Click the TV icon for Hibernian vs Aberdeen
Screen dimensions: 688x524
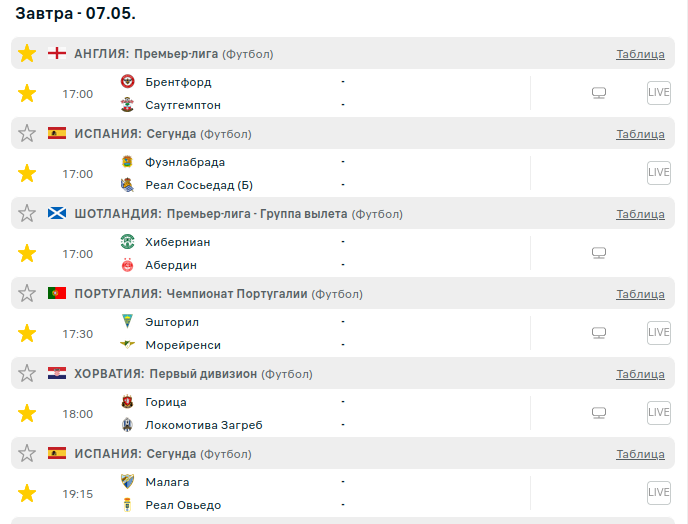click(599, 254)
